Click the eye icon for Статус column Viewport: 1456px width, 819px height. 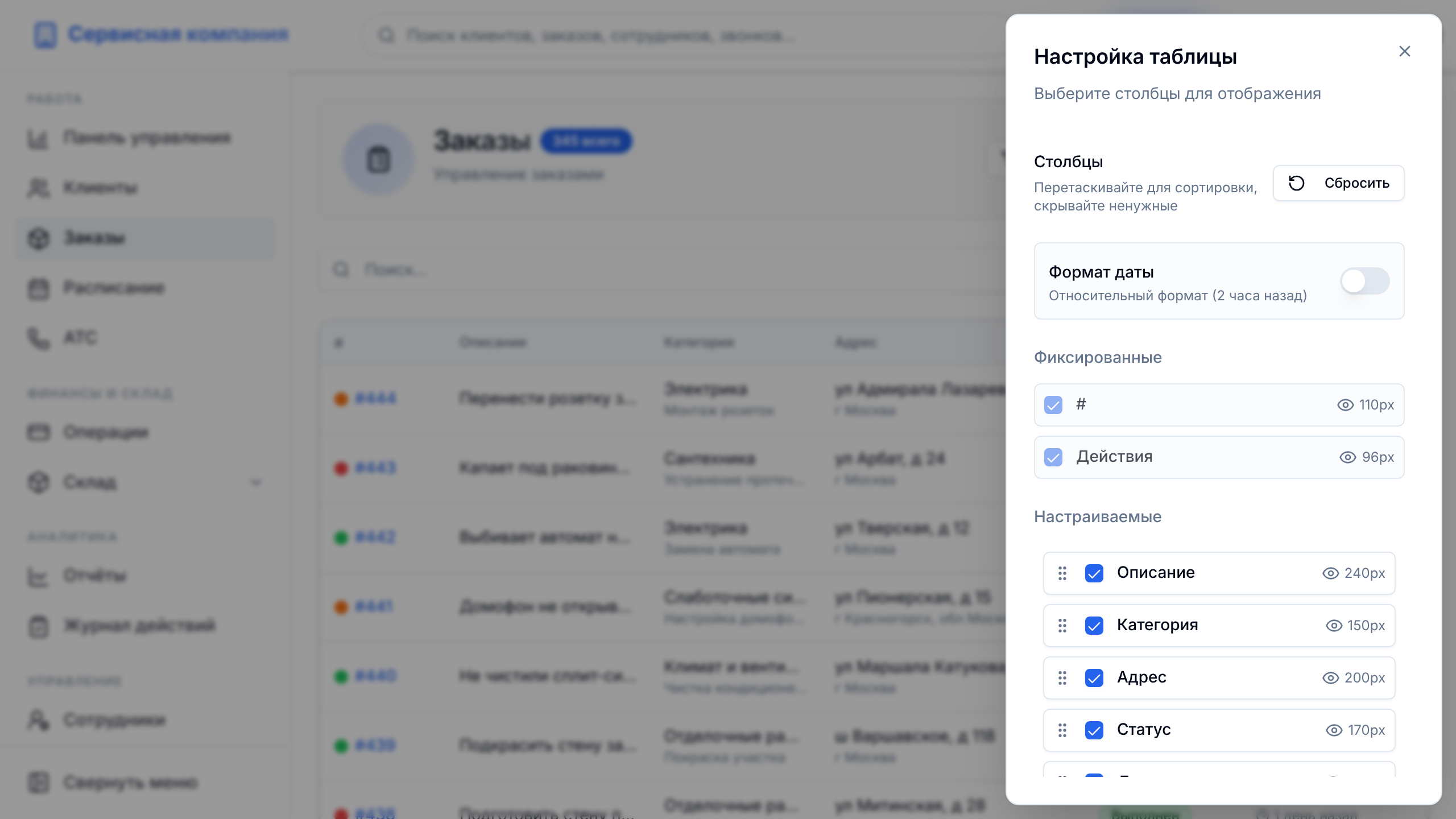pos(1334,730)
